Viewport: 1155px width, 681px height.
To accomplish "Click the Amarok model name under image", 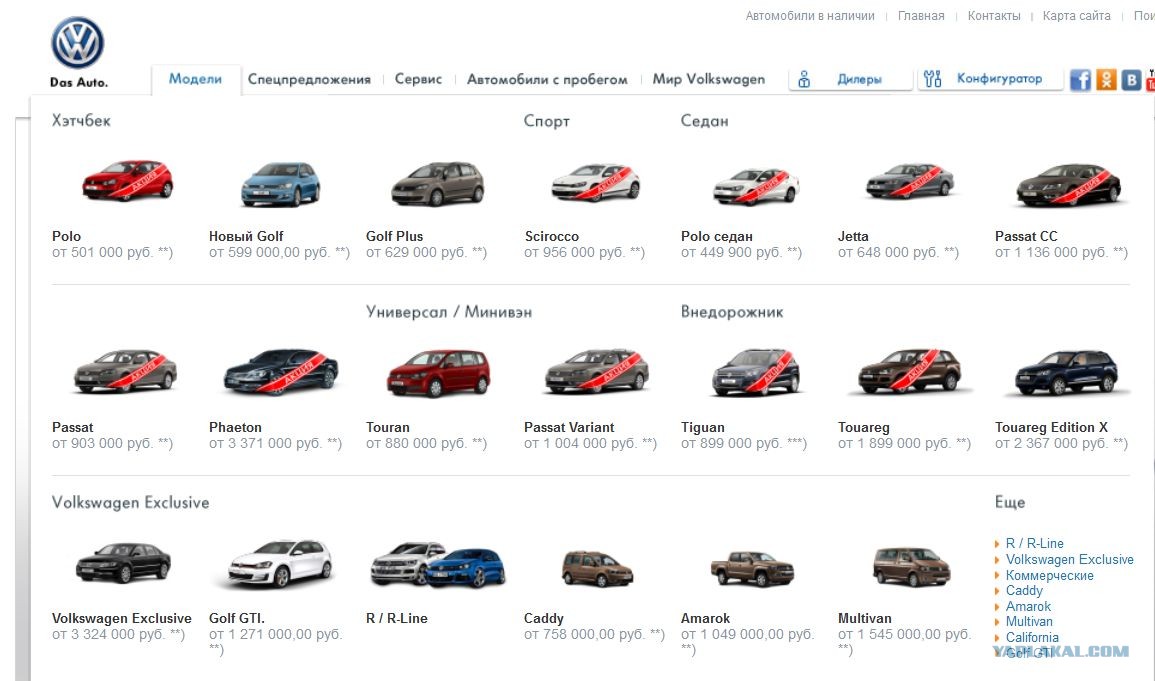I will tap(706, 618).
